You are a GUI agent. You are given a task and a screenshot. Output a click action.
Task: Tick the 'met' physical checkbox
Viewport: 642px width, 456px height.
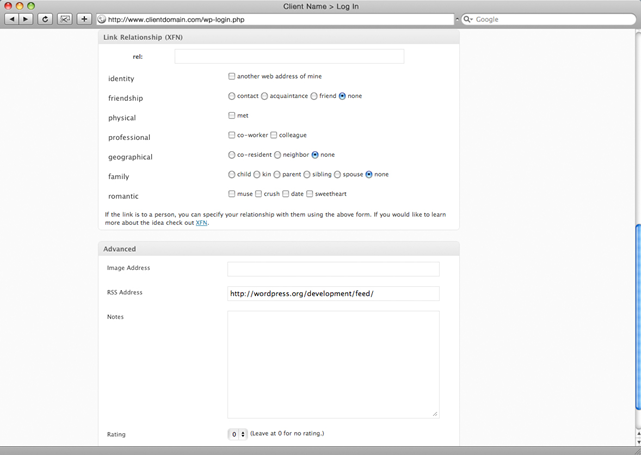pyautogui.click(x=232, y=115)
